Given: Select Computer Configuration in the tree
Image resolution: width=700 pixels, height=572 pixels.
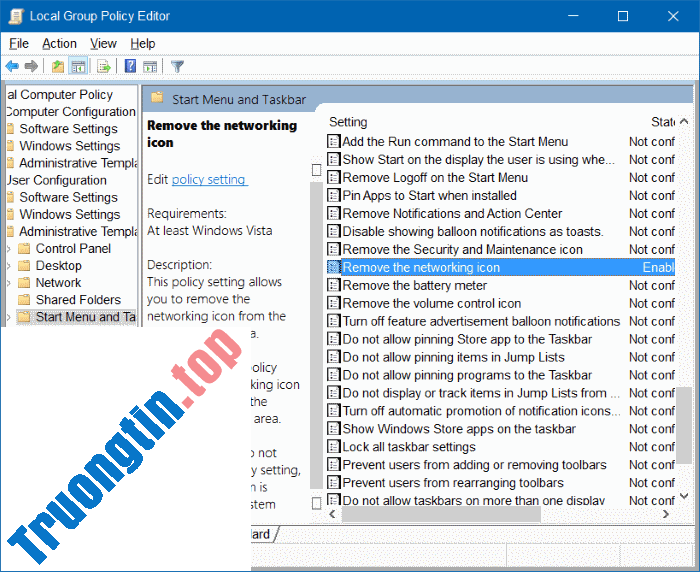Looking at the screenshot, I should click(71, 112).
